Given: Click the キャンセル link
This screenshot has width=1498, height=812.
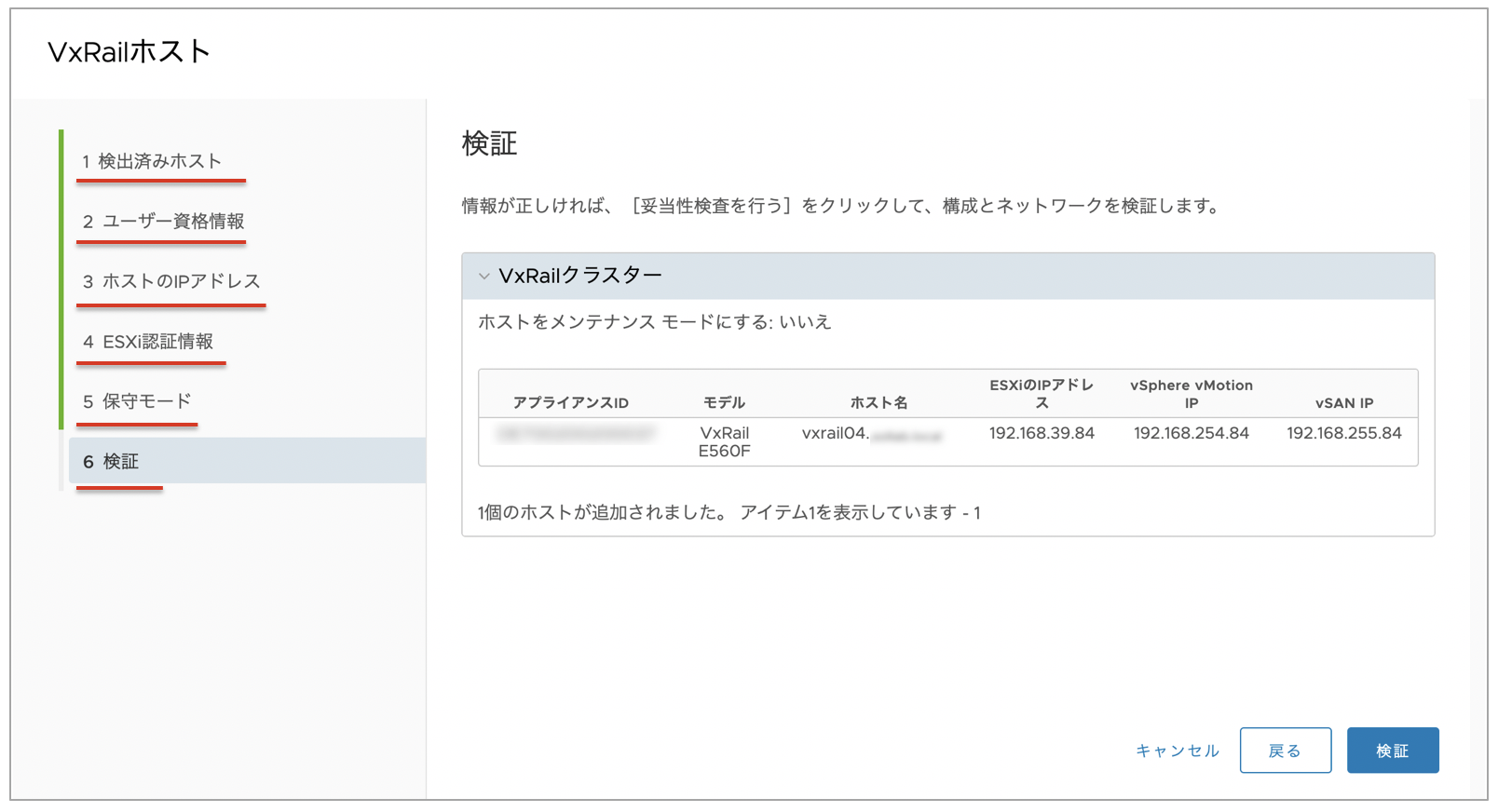Looking at the screenshot, I should 1178,751.
